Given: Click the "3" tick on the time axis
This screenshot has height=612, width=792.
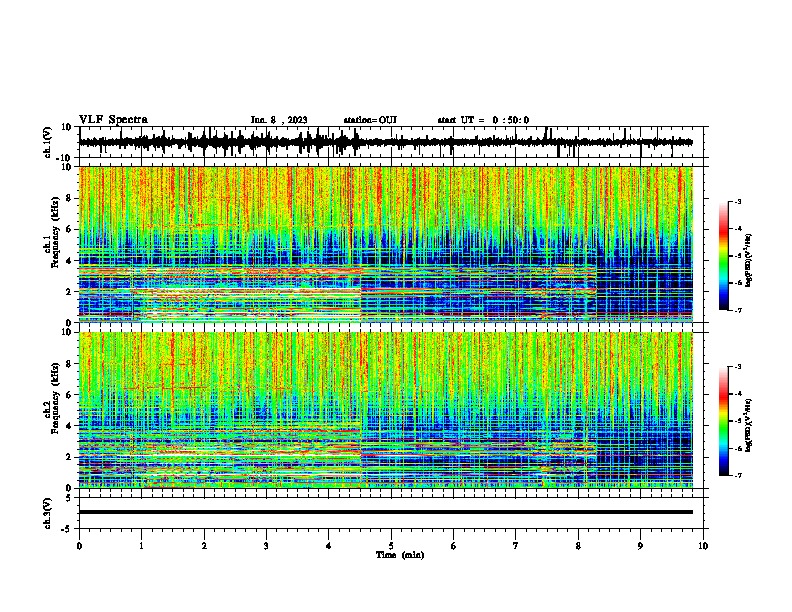Looking at the screenshot, I should coord(266,546).
